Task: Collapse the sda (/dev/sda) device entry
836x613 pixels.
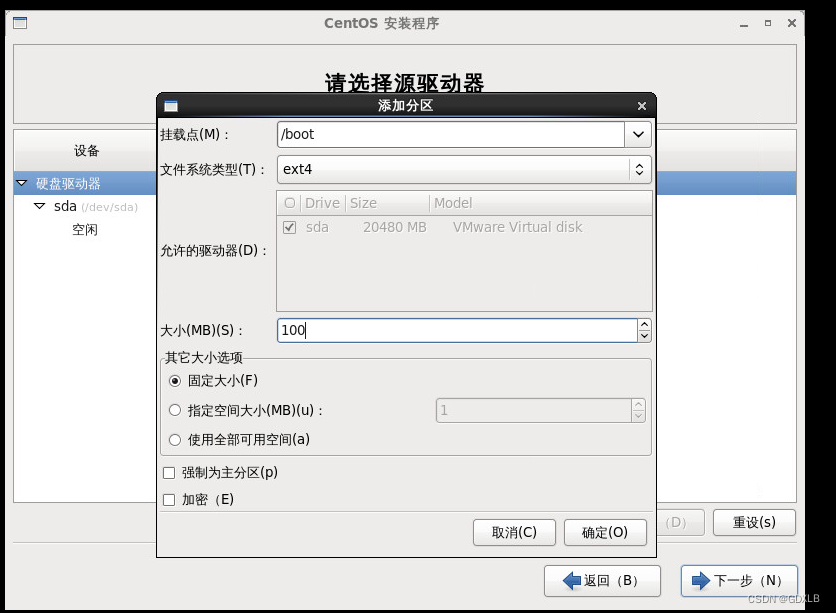Action: pos(38,206)
